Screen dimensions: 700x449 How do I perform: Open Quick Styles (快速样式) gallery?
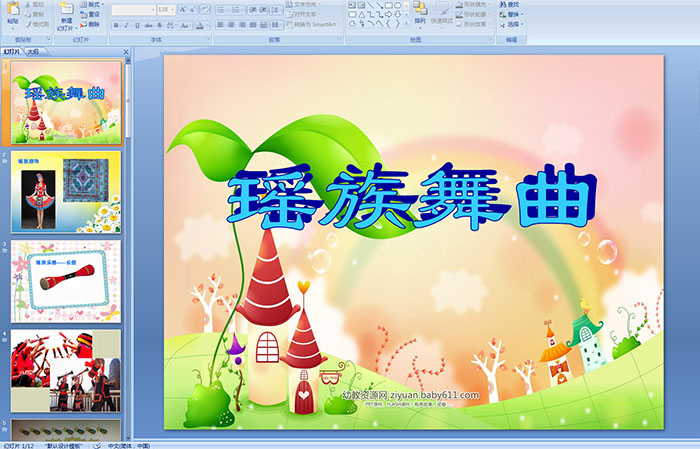pyautogui.click(x=442, y=13)
